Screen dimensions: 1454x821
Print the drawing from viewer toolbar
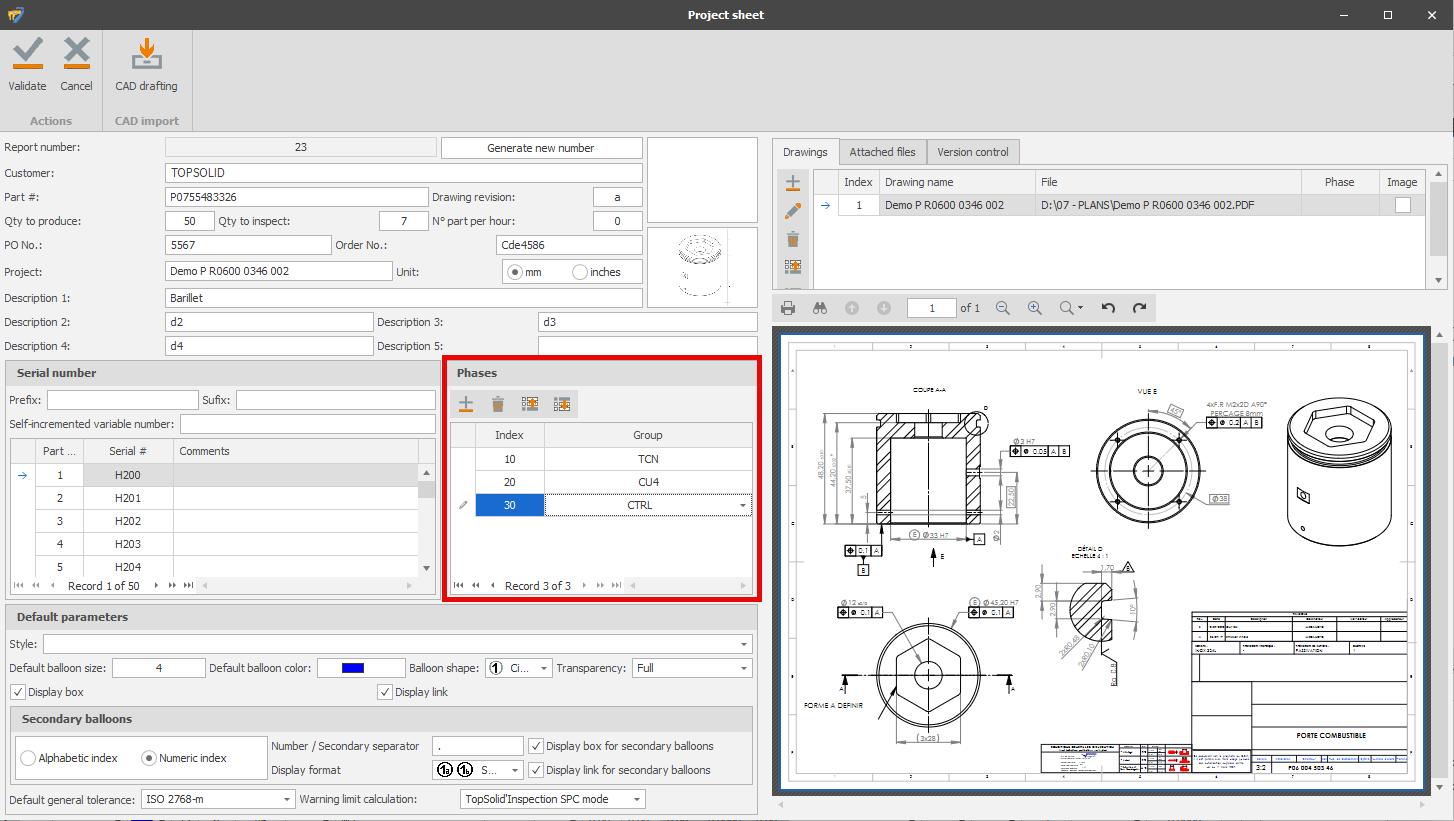coord(788,308)
